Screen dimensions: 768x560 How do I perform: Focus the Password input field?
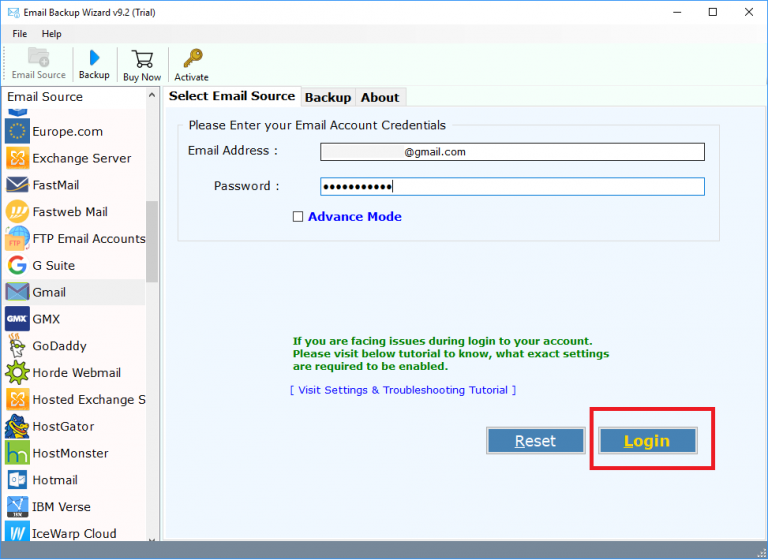(512, 187)
